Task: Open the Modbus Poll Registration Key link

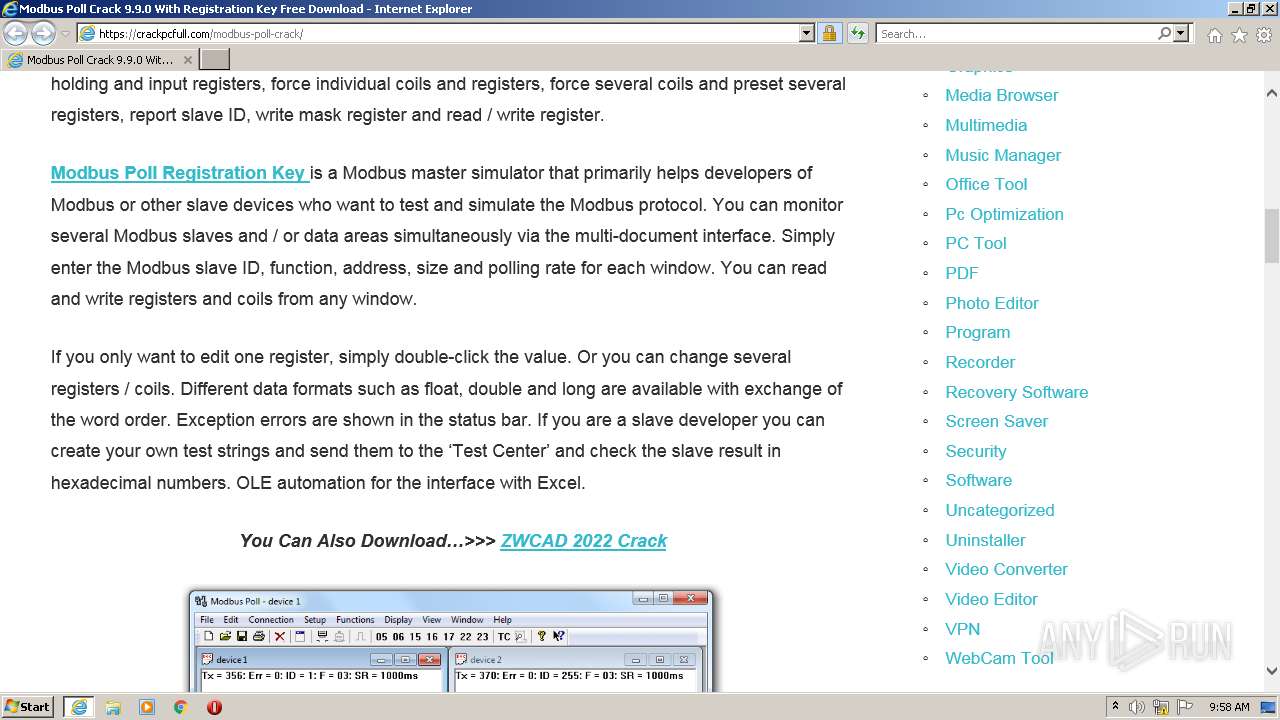Action: [x=180, y=173]
